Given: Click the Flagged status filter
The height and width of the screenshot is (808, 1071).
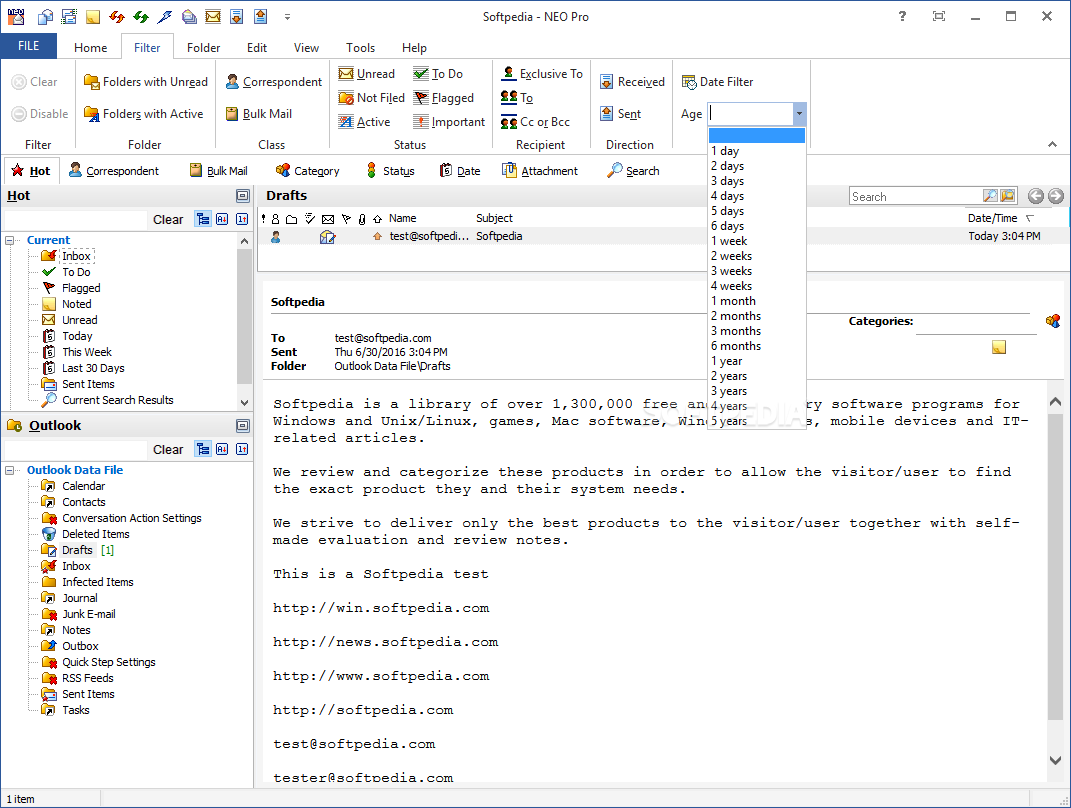Looking at the screenshot, I should (443, 98).
